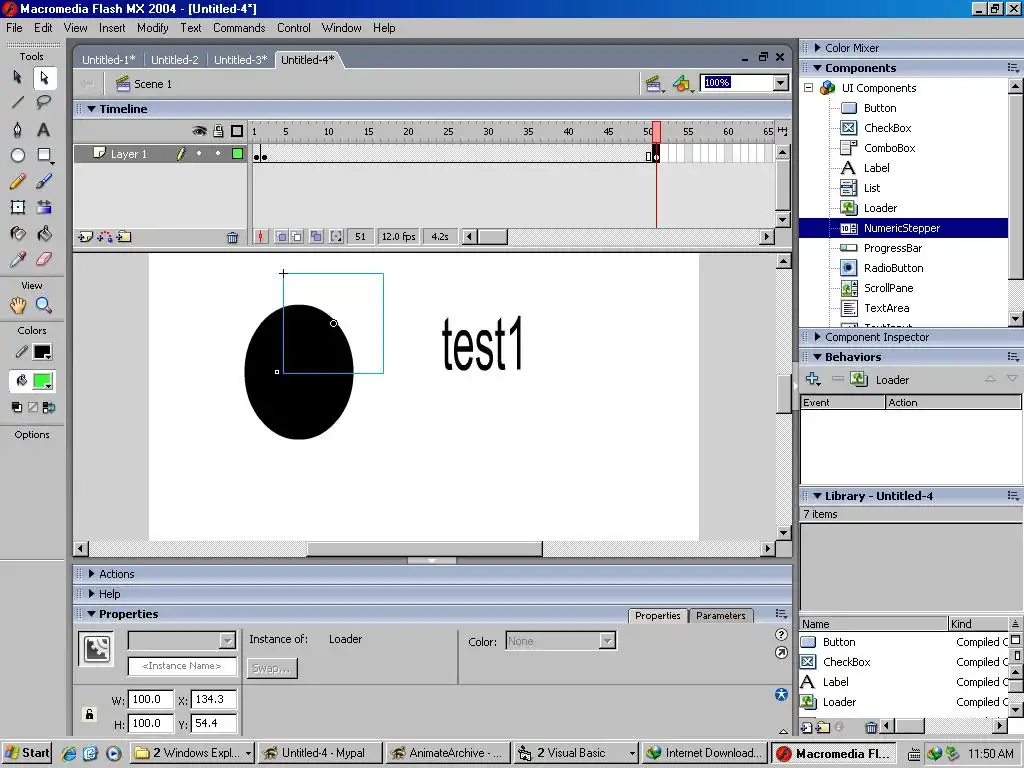Toggle lock dot for Layer 1
The height and width of the screenshot is (768, 1024).
point(218,153)
